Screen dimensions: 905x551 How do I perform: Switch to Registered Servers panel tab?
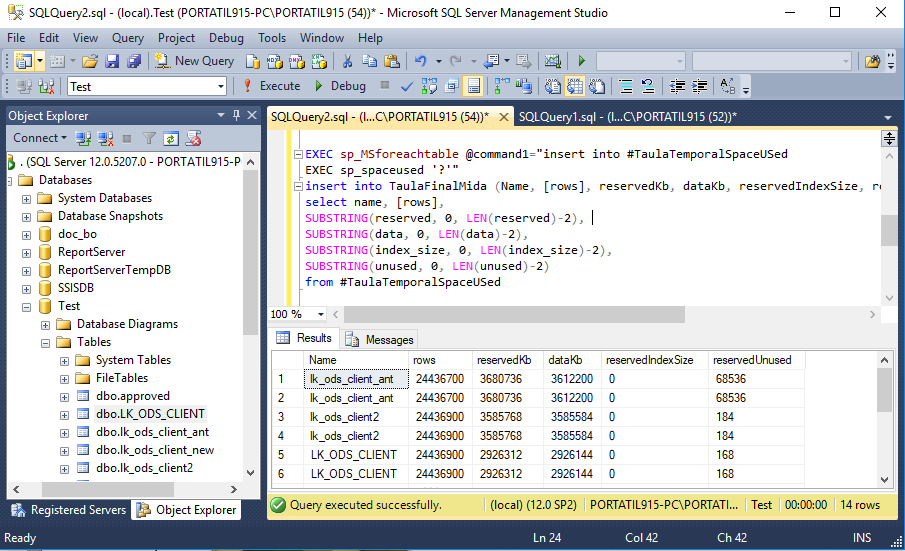69,510
